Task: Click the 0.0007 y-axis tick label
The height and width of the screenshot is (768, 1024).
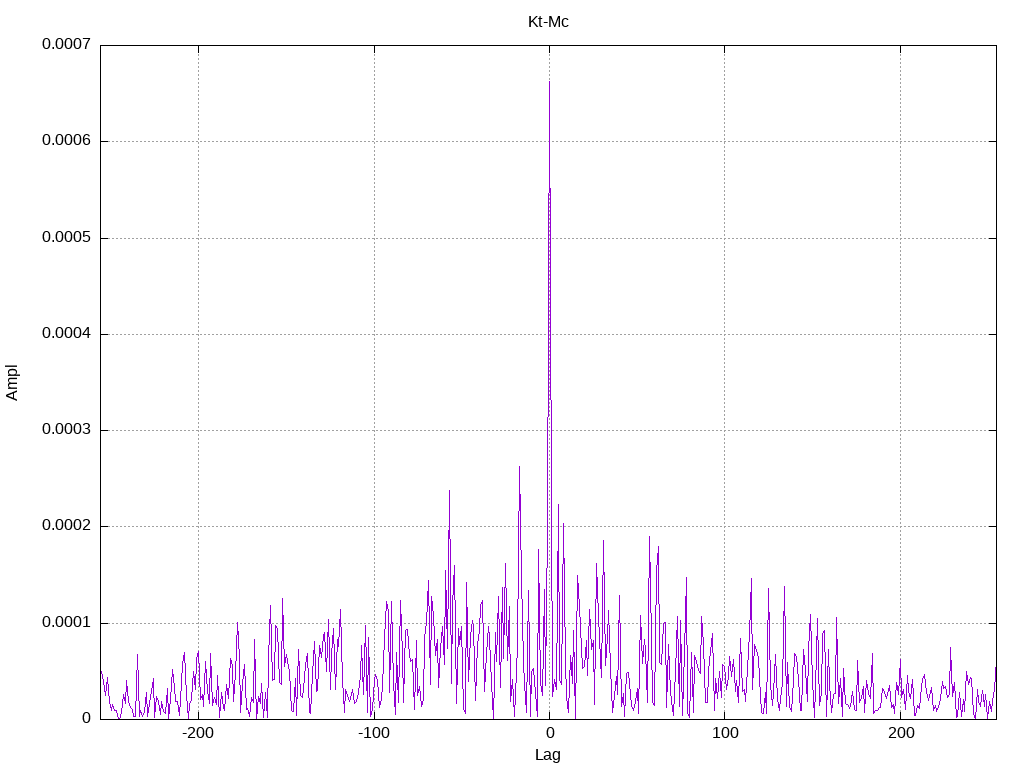Action: [x=67, y=44]
